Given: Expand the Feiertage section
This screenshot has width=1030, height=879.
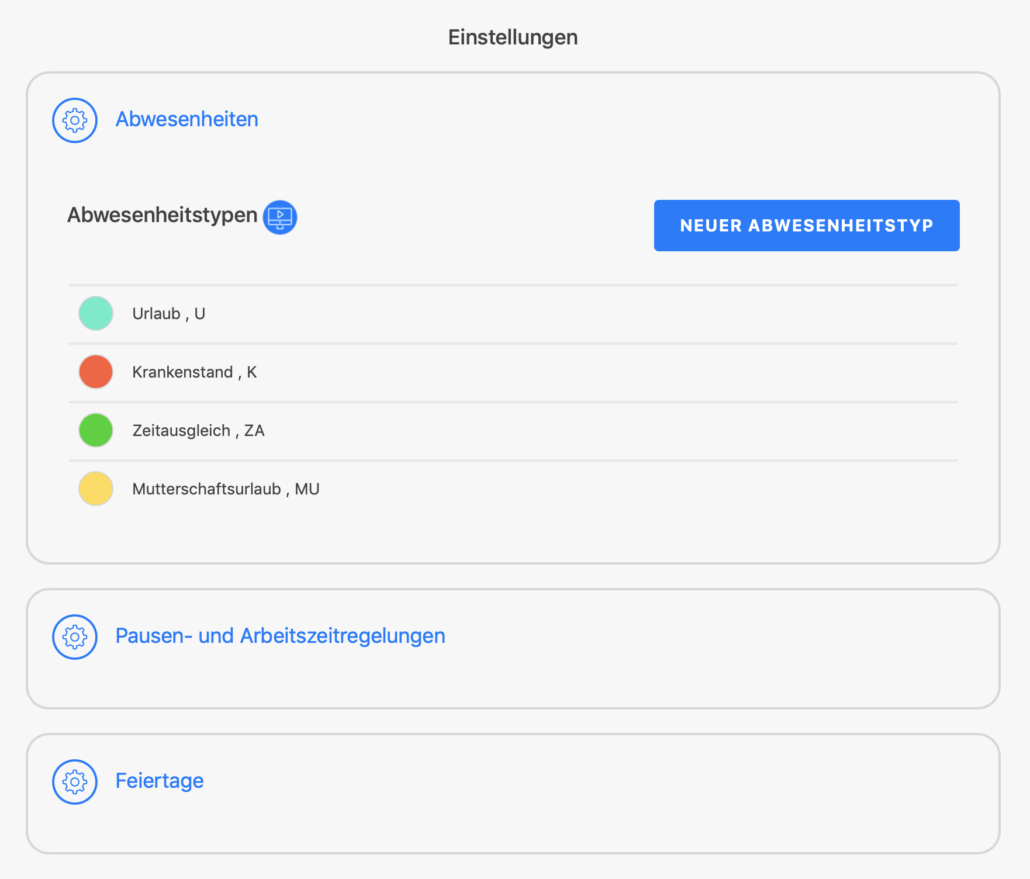Looking at the screenshot, I should click(x=160, y=780).
